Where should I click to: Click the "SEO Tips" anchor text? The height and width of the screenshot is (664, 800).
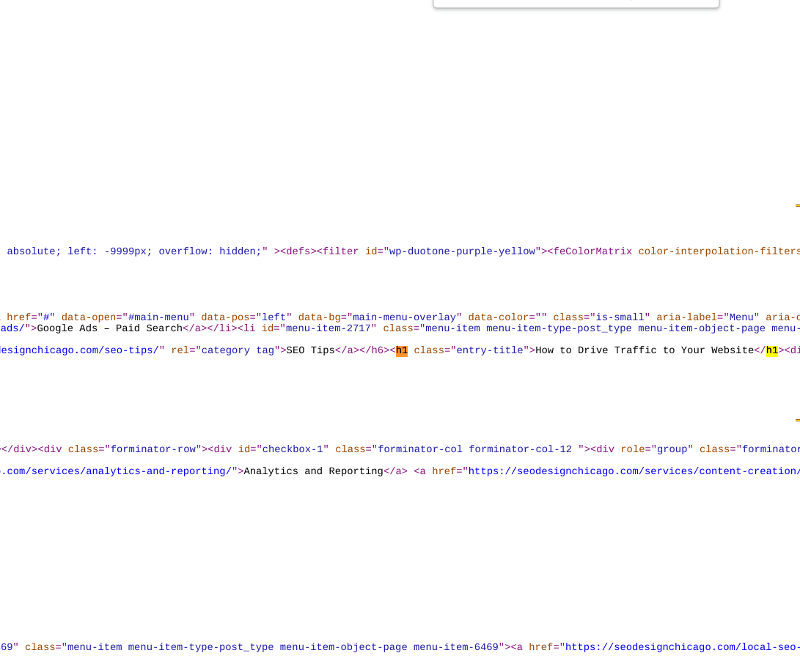click(310, 351)
